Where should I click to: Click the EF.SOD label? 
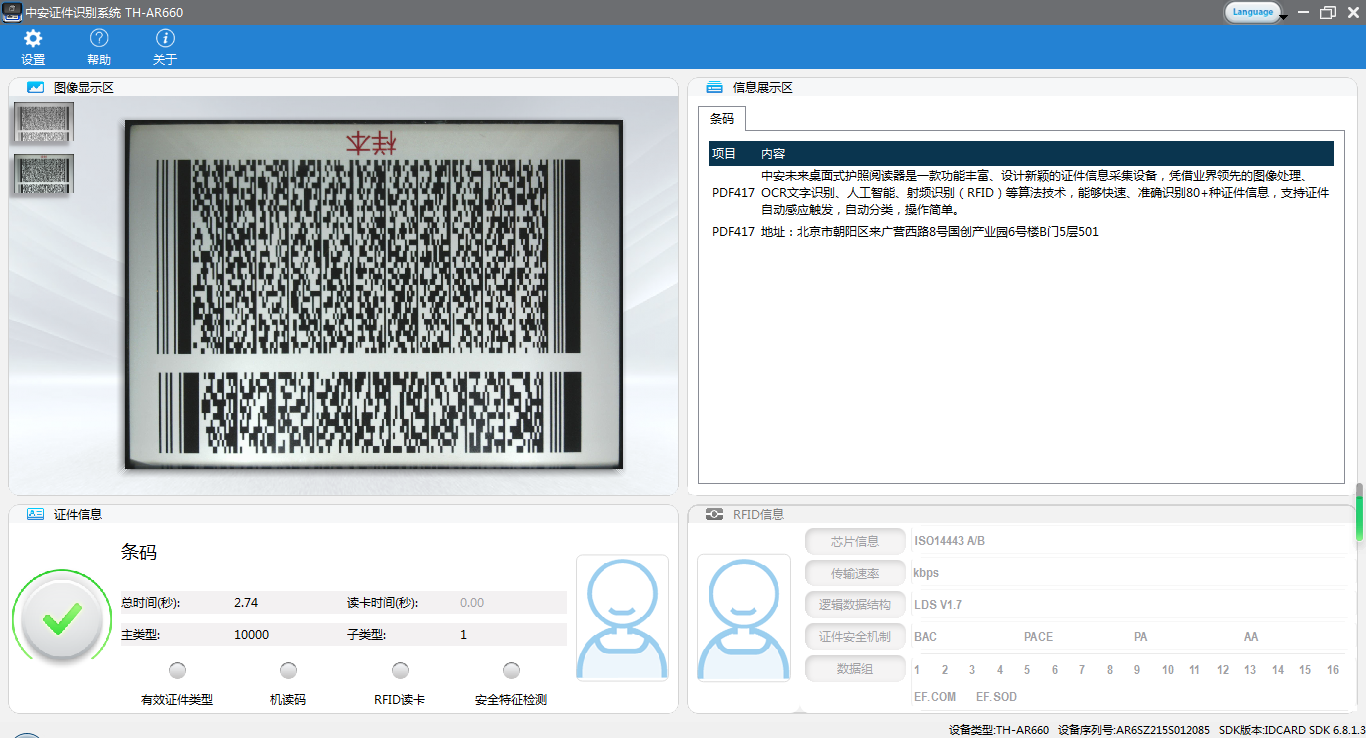pos(996,697)
